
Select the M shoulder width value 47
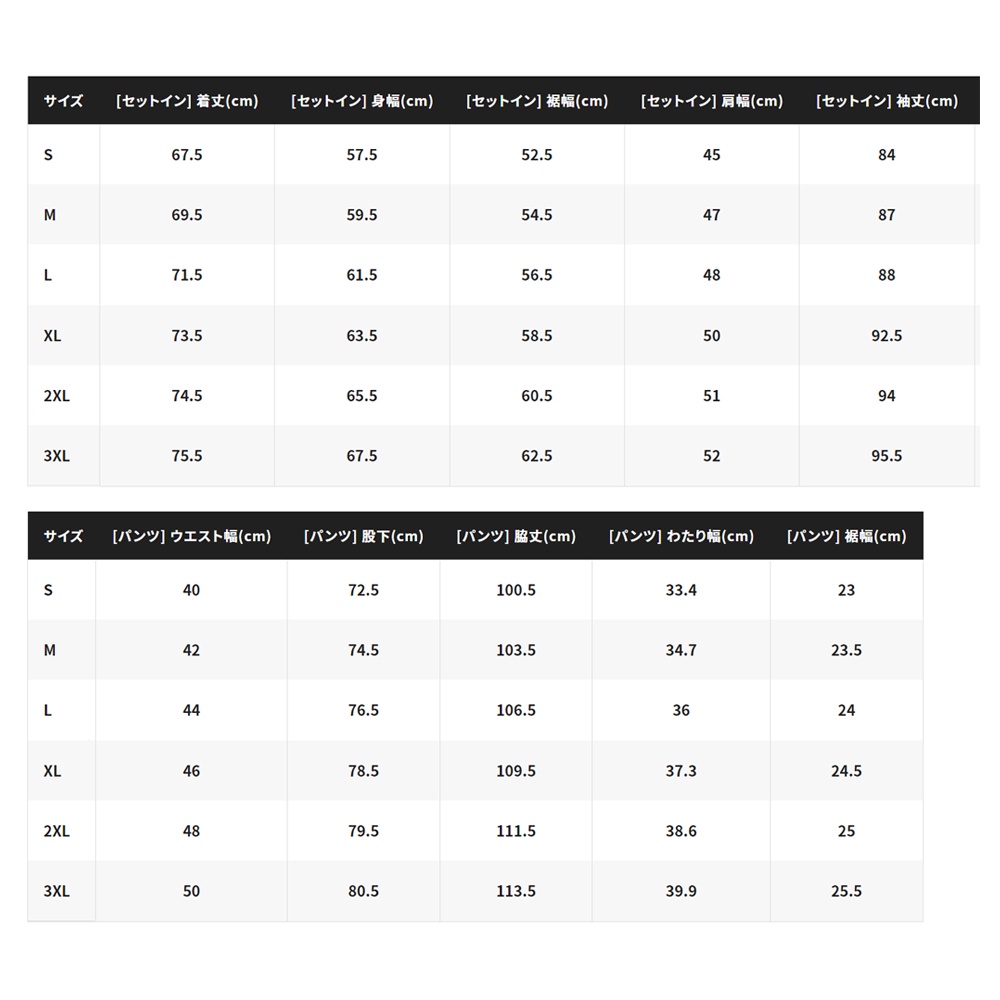712,215
